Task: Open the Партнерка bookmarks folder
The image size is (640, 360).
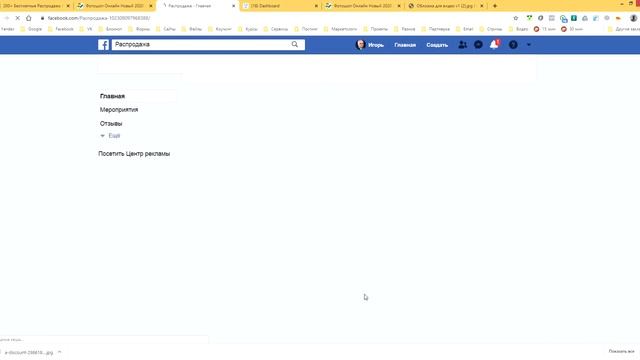Action: (x=436, y=29)
